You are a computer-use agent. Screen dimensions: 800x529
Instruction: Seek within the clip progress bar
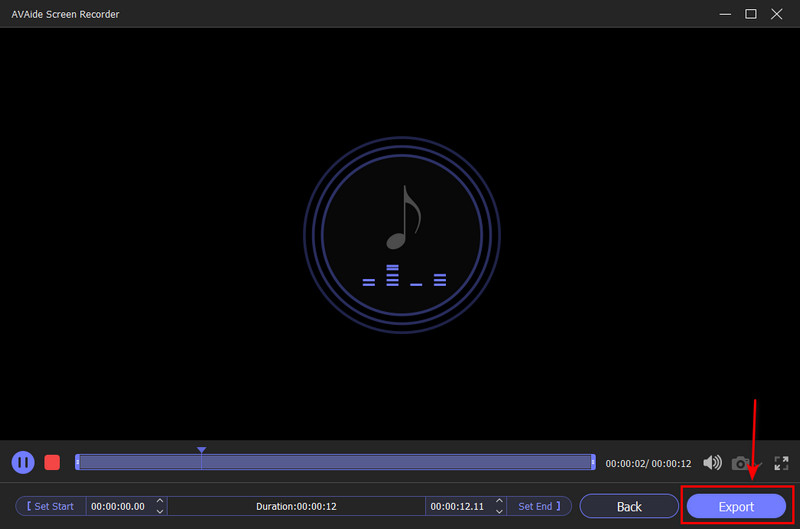pyautogui.click(x=335, y=462)
